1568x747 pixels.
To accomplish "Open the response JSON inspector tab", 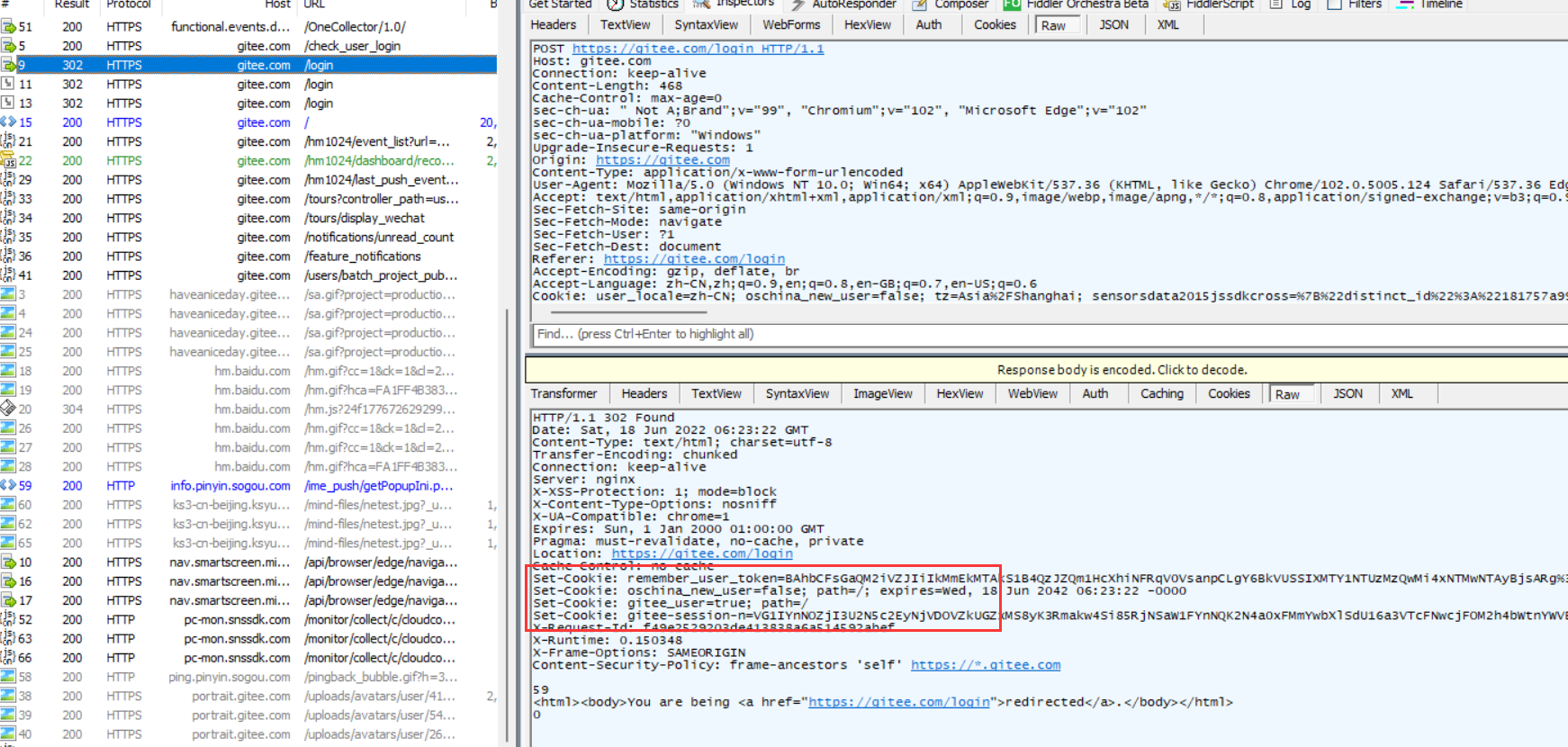I will coord(1347,394).
